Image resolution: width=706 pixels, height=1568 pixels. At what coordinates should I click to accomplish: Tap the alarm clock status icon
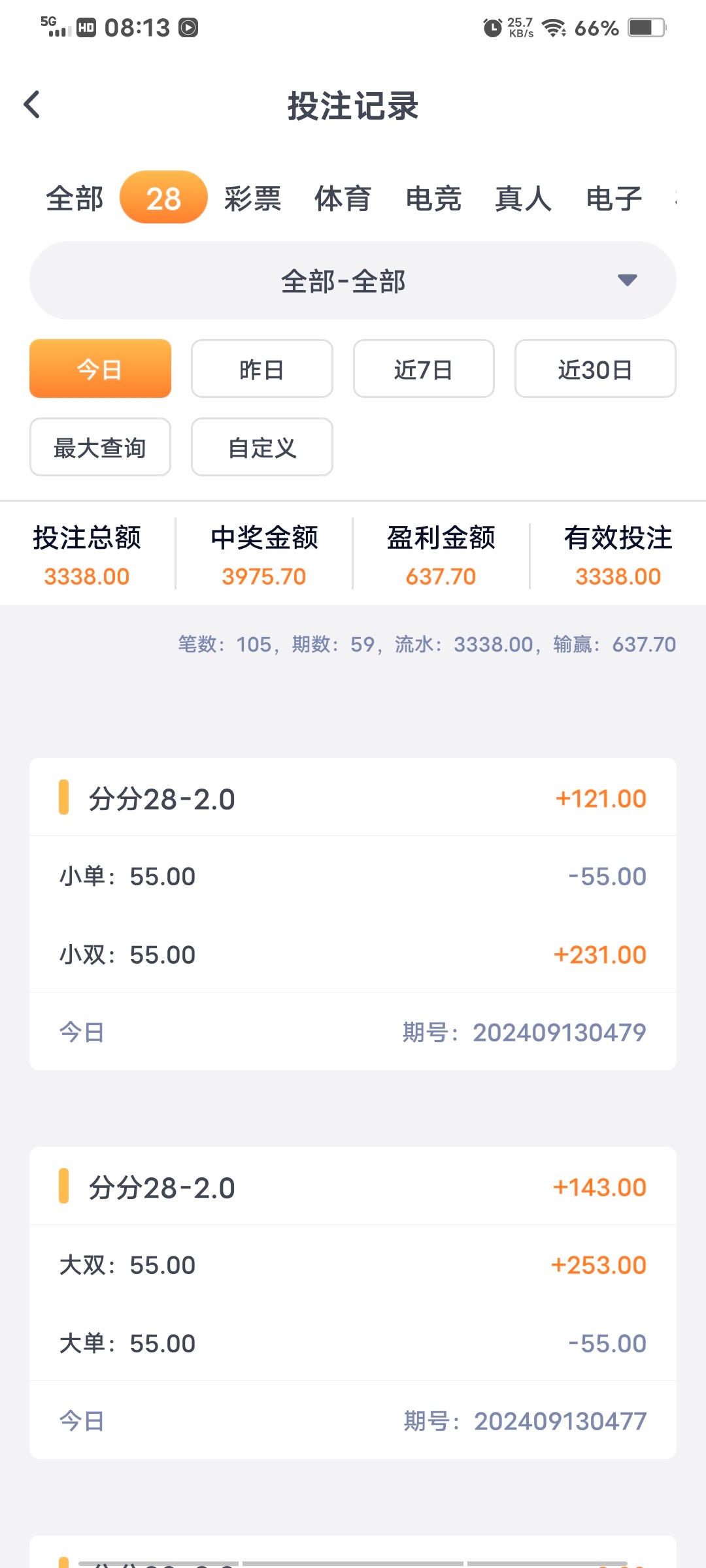pyautogui.click(x=492, y=27)
